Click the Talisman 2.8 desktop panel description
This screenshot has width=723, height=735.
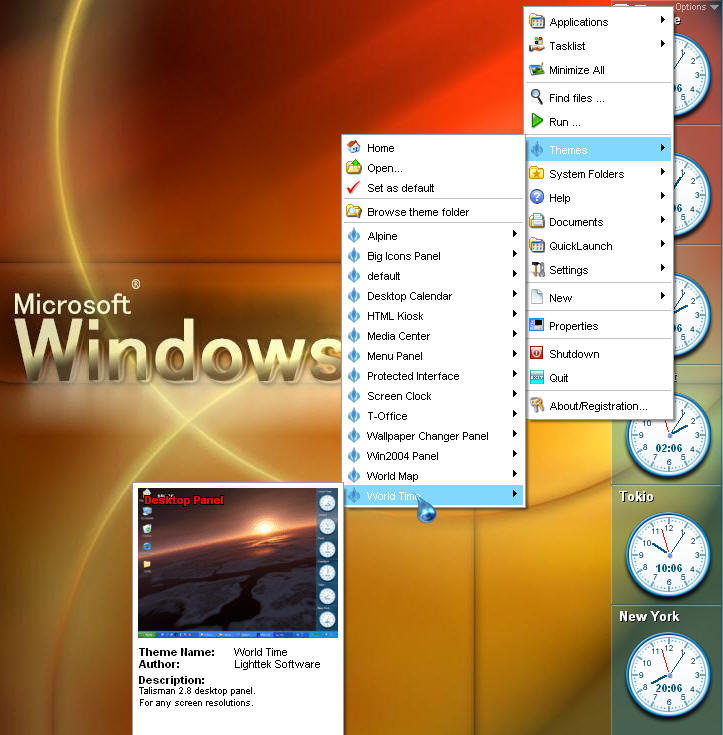click(x=197, y=691)
